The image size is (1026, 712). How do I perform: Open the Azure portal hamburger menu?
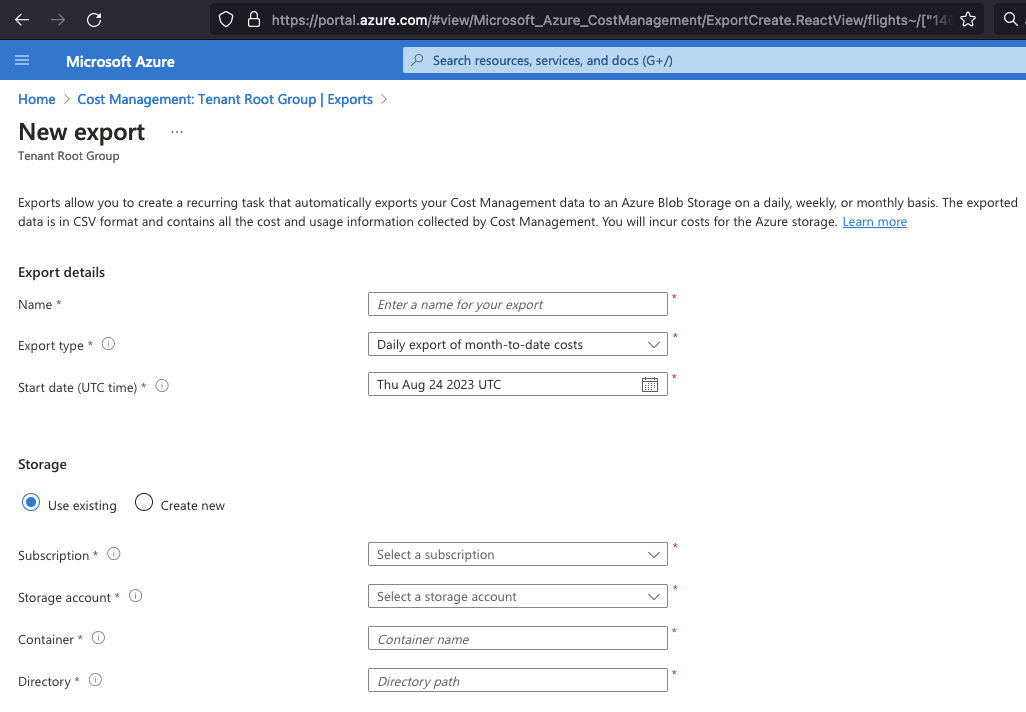[x=22, y=60]
